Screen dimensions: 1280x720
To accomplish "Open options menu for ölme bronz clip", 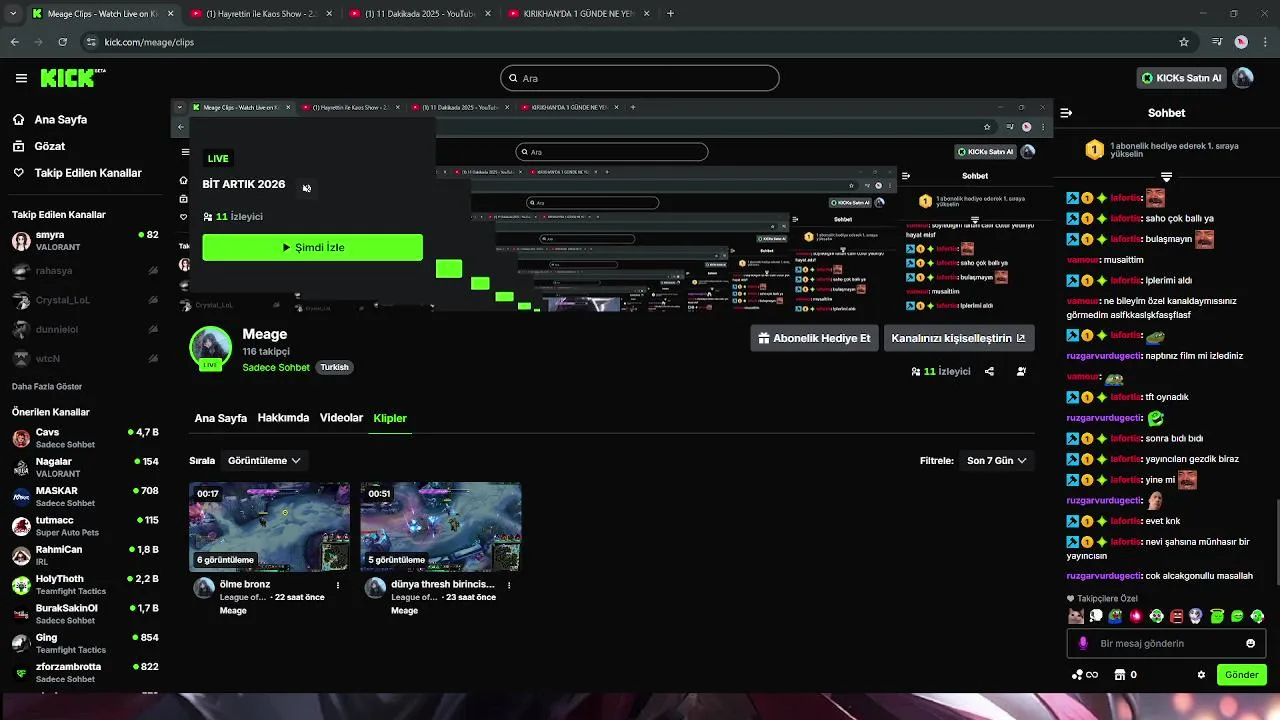I will pos(338,585).
